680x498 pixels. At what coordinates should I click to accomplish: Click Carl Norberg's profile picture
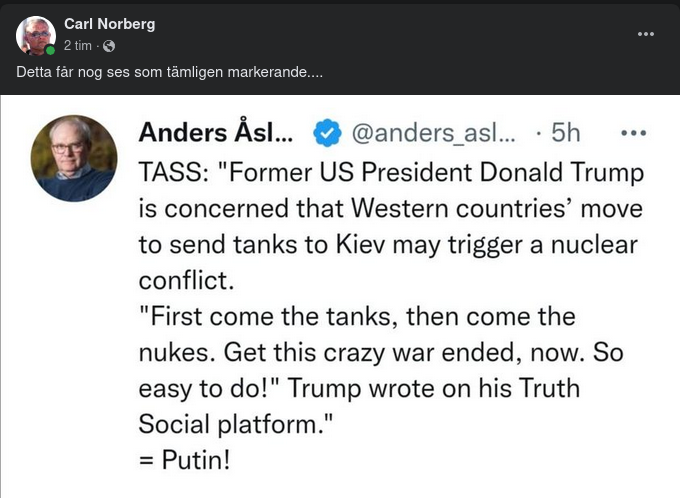click(35, 35)
